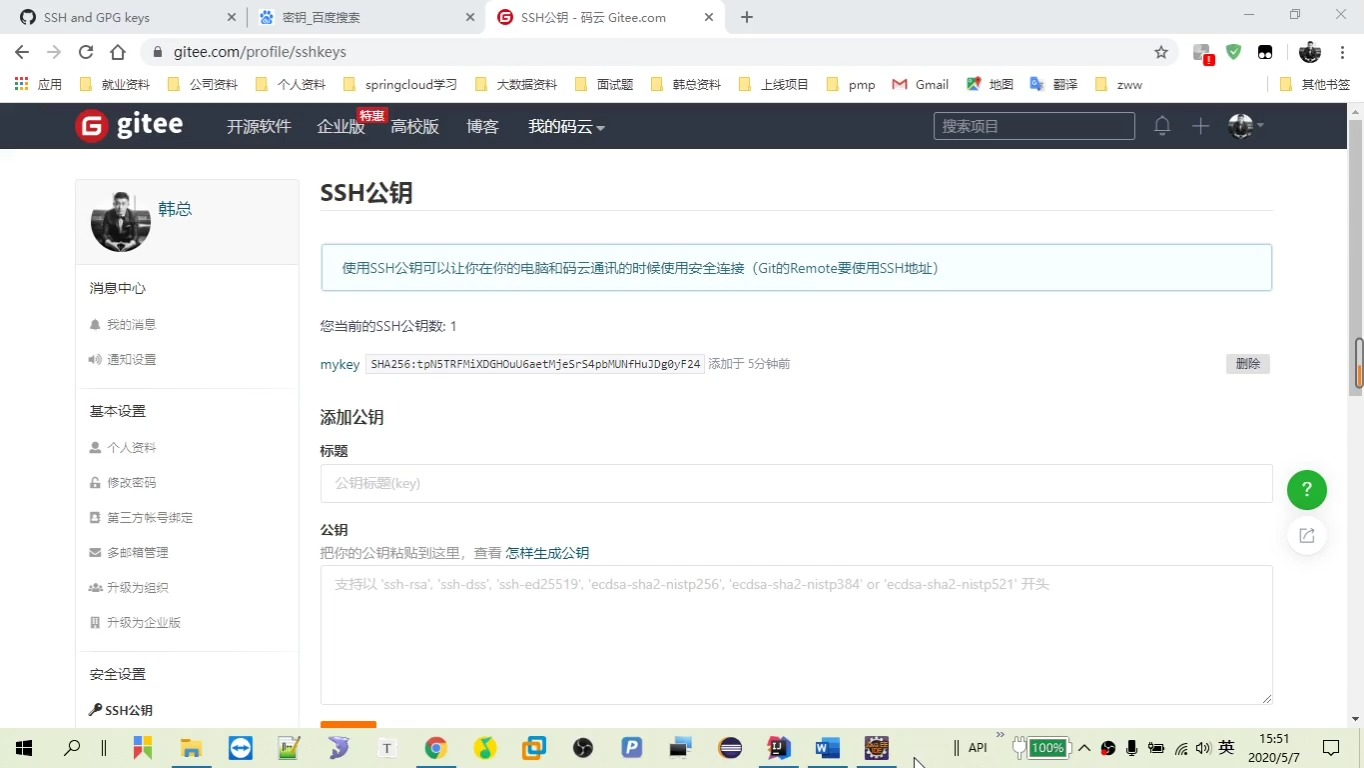1364x768 pixels.
Task: Expand the 我的码云 dropdown menu
Action: click(566, 127)
